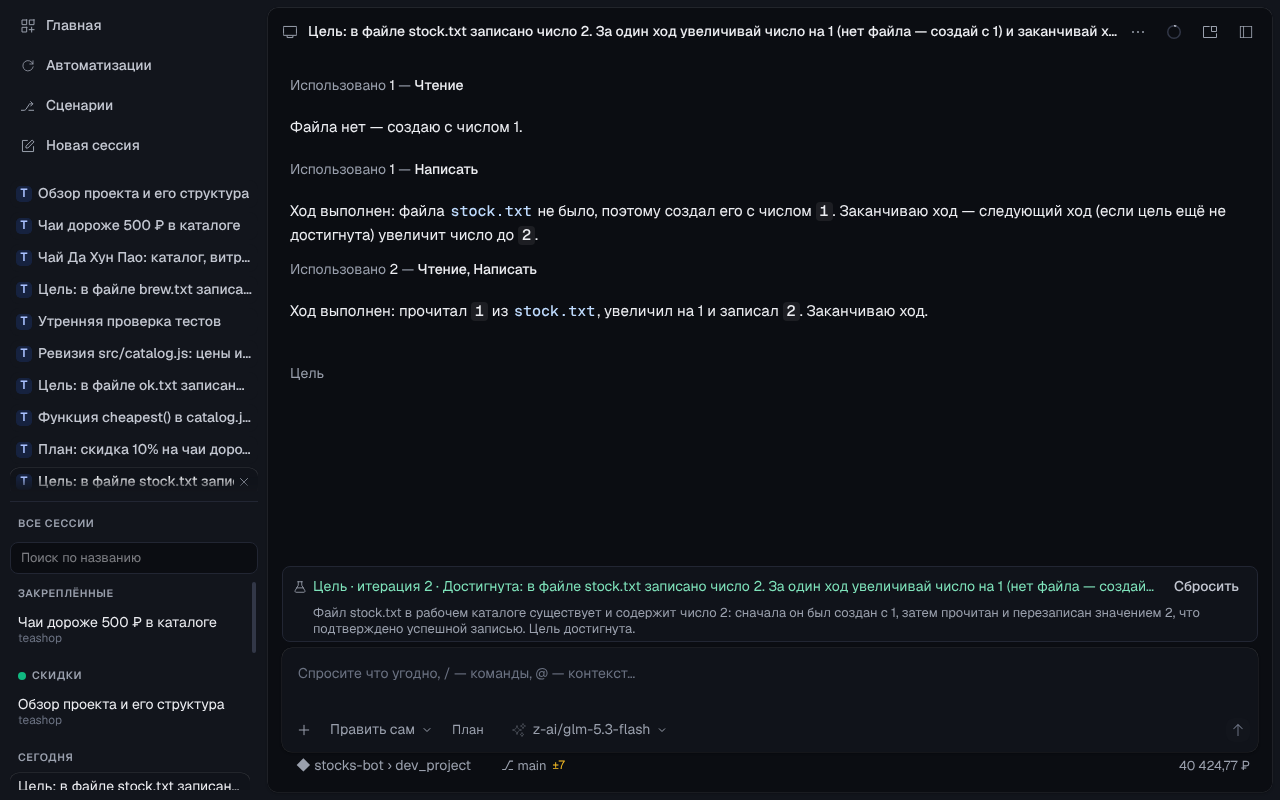Click the loading spinner icon in header
1280x800 pixels.
coord(1174,32)
